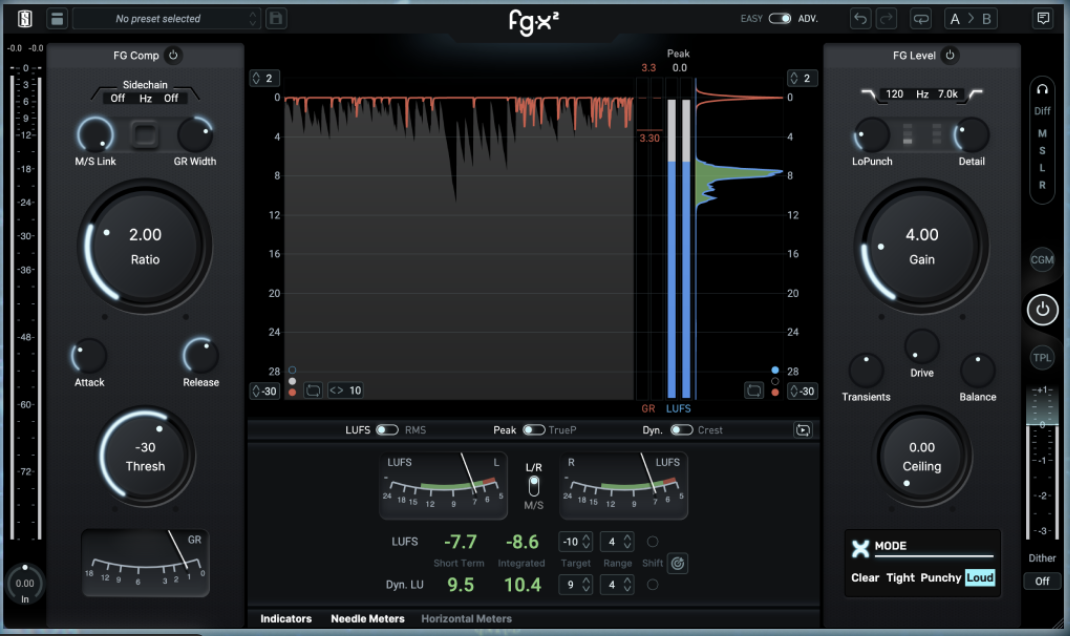This screenshot has height=636, width=1070.
Task: Click the CGM round button
Action: 1042,260
